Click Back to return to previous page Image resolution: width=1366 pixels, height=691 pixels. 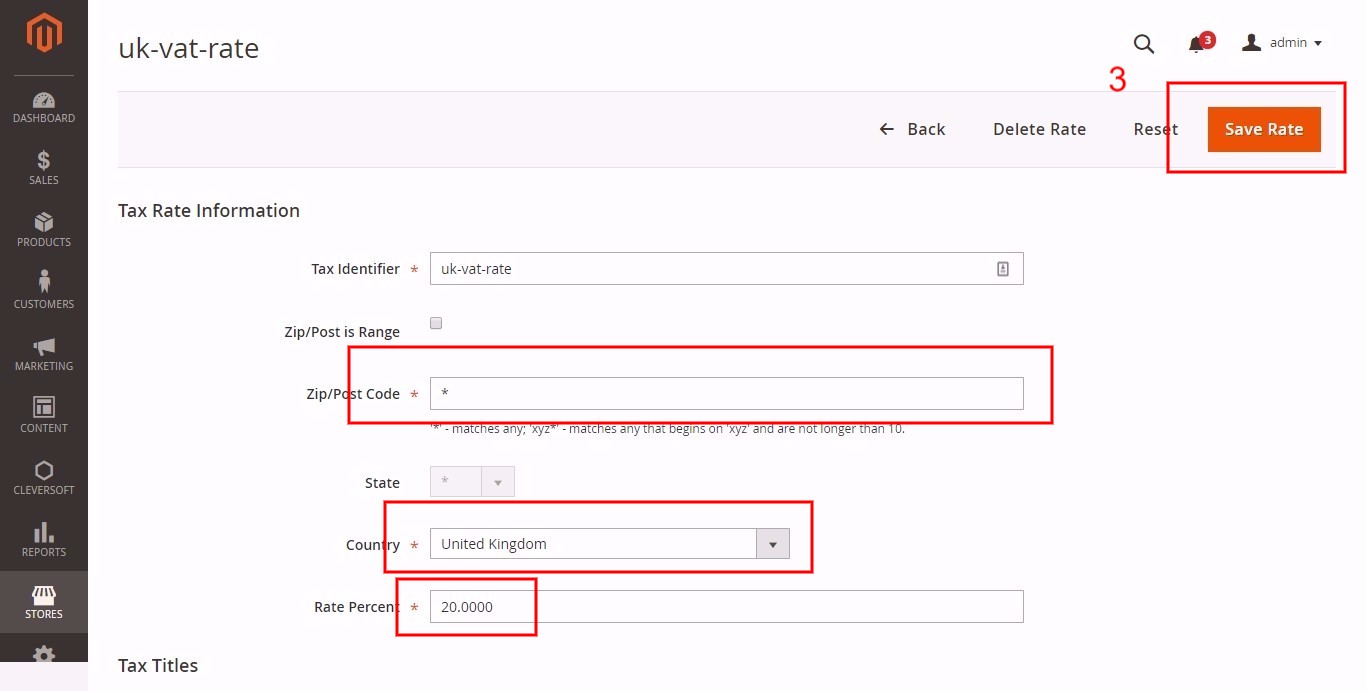point(912,129)
